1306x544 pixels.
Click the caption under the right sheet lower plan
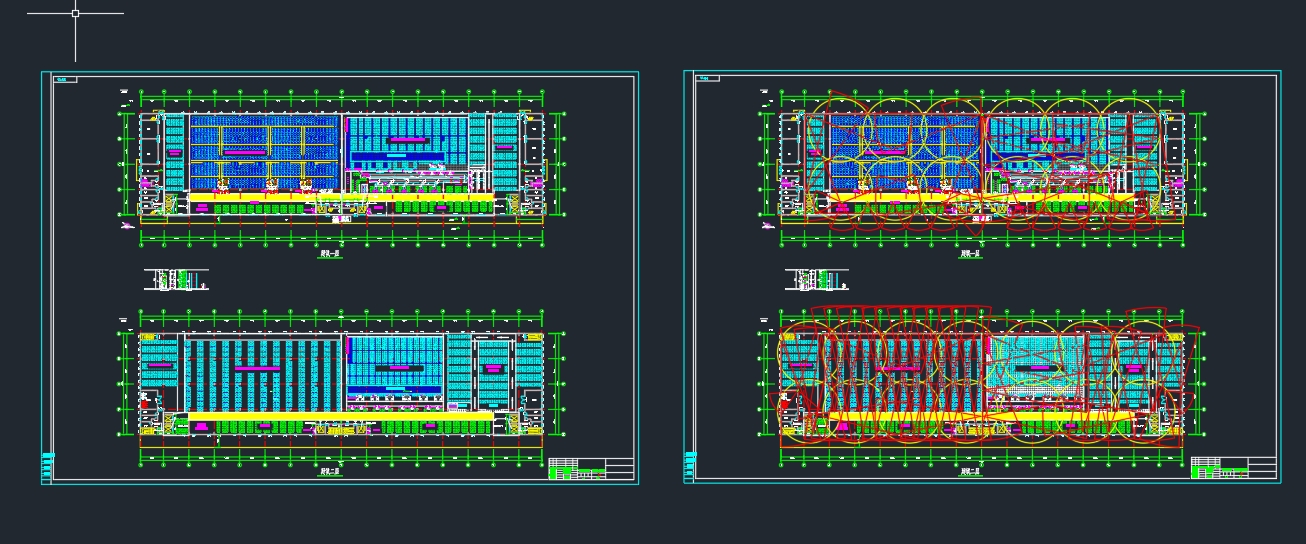[971, 471]
